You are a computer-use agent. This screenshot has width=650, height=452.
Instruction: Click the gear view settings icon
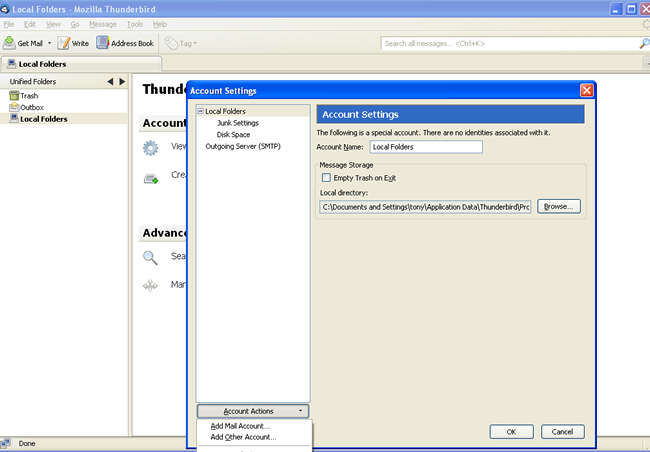click(150, 148)
